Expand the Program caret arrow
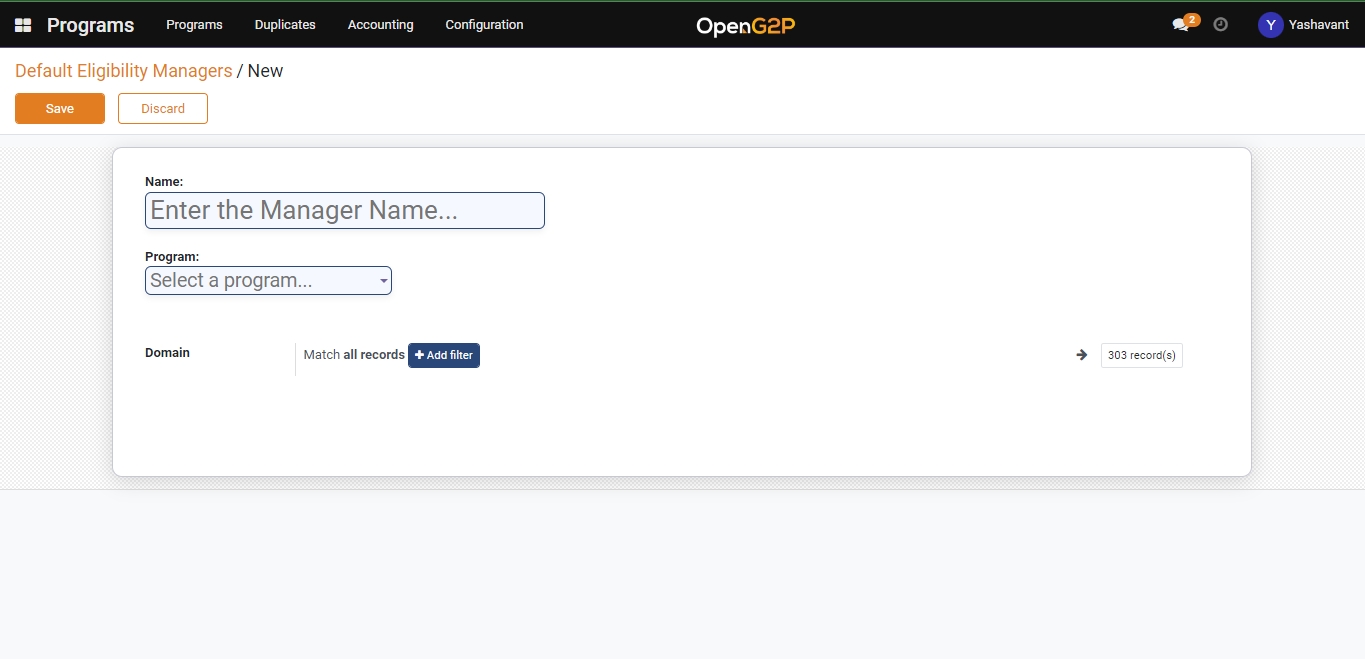1365x659 pixels. 383,282
